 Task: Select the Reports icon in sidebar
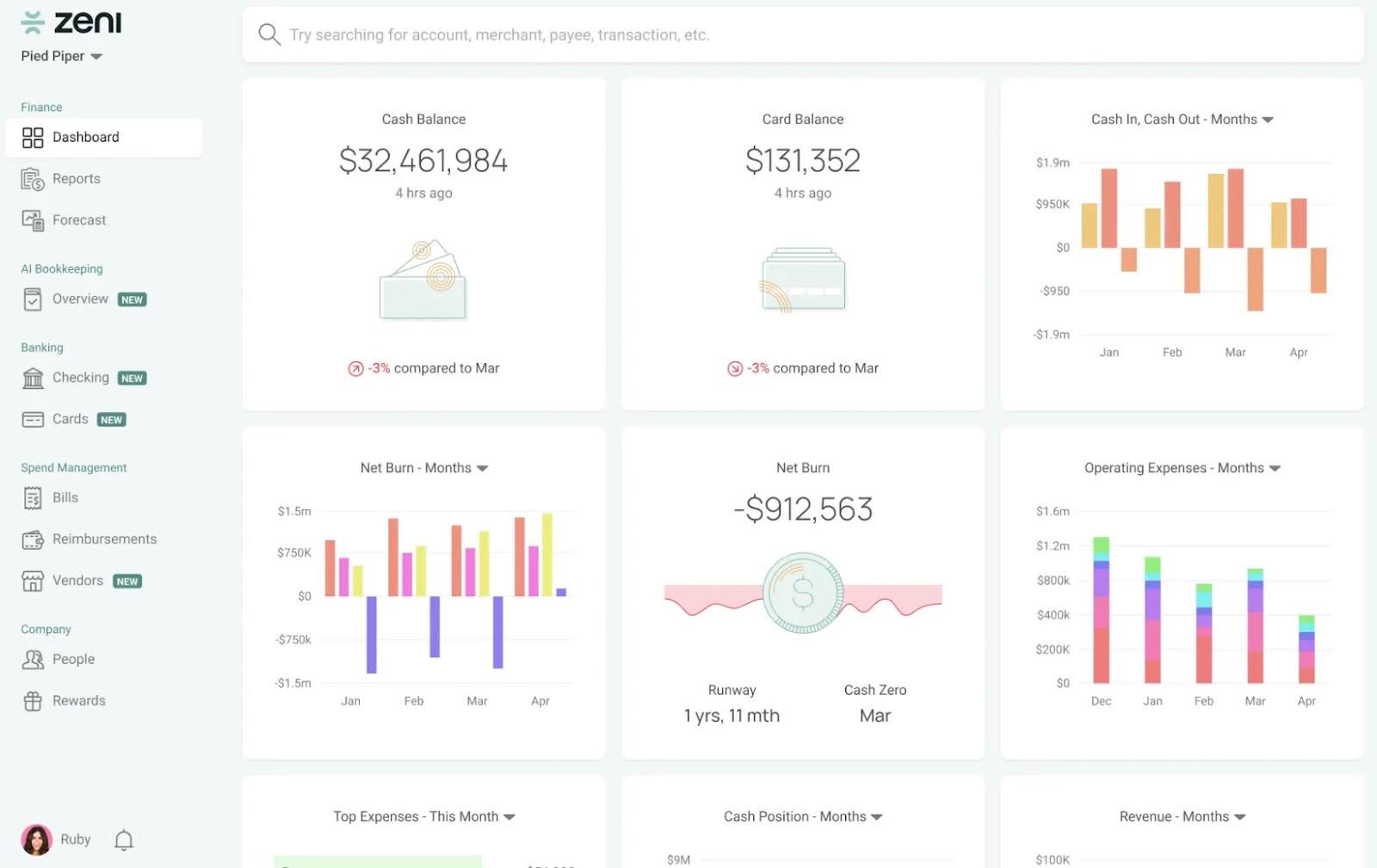pos(31,178)
